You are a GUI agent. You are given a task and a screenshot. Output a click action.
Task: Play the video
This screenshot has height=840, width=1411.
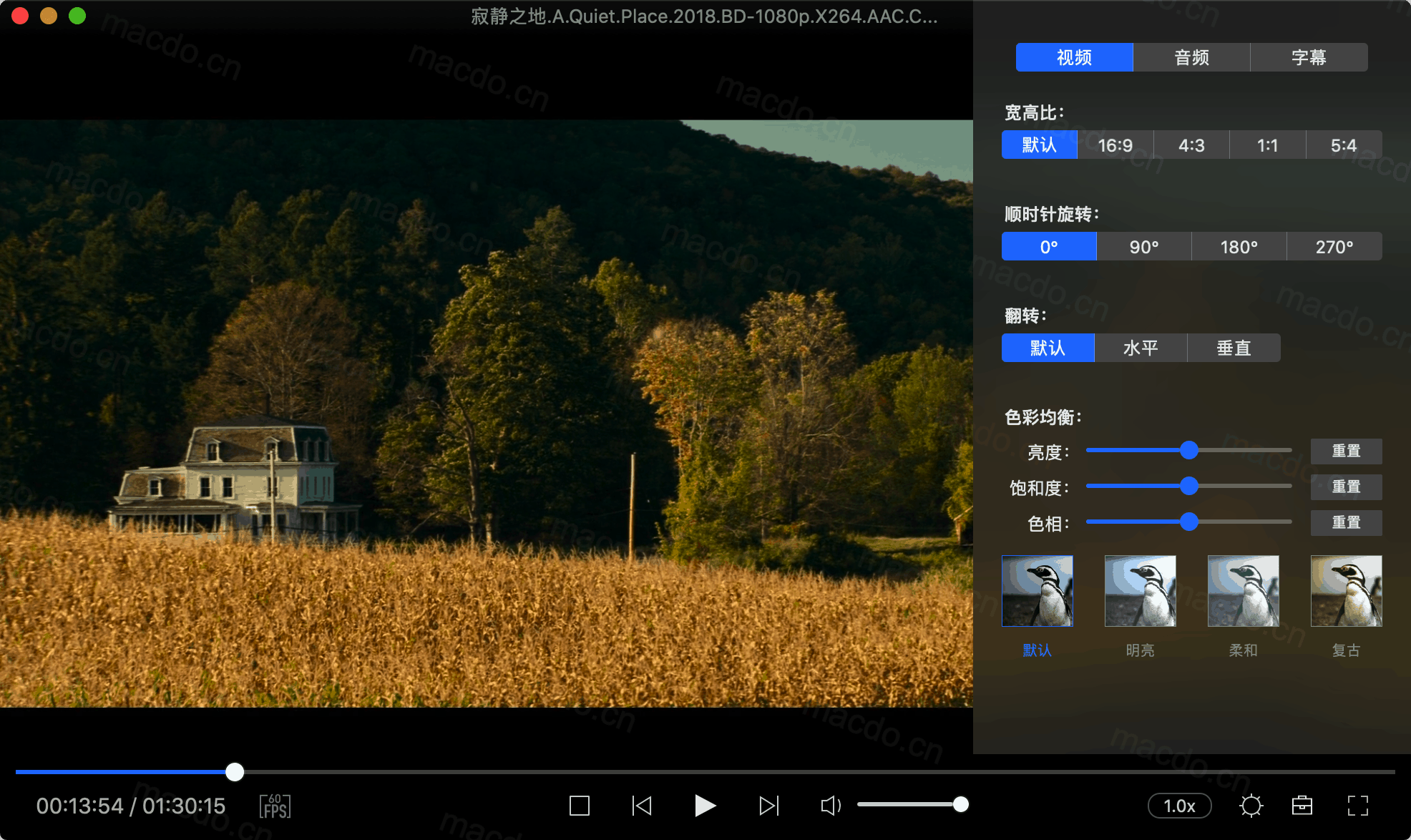click(x=705, y=806)
